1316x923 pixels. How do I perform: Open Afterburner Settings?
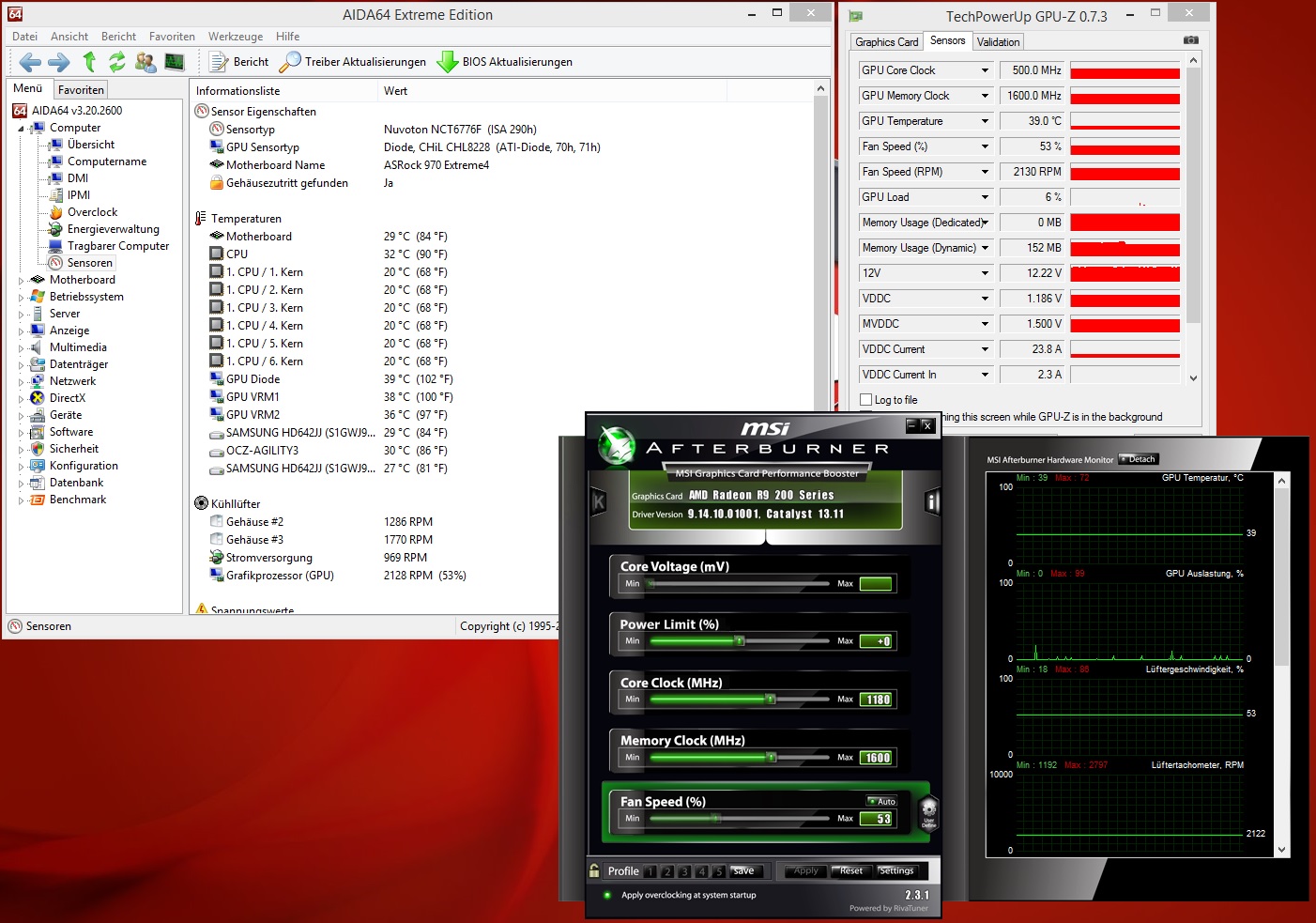click(896, 871)
